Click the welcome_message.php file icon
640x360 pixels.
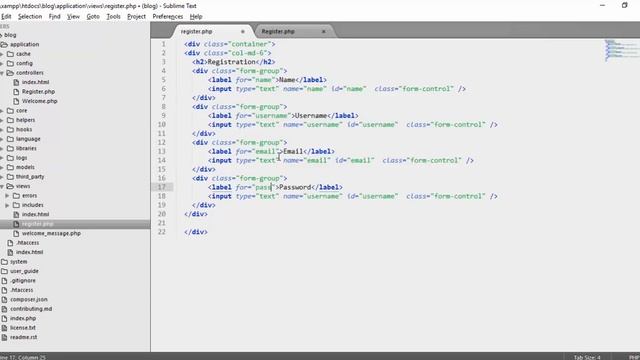[16, 233]
